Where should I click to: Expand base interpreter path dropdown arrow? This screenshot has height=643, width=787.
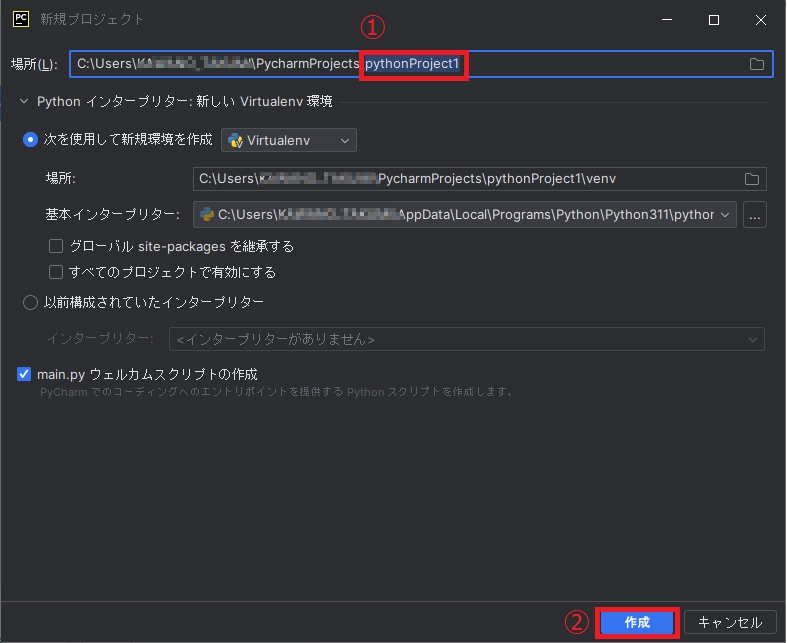(x=725, y=214)
